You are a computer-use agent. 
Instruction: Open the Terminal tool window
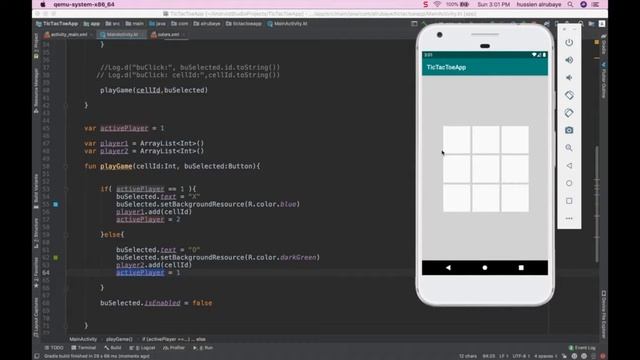point(83,348)
